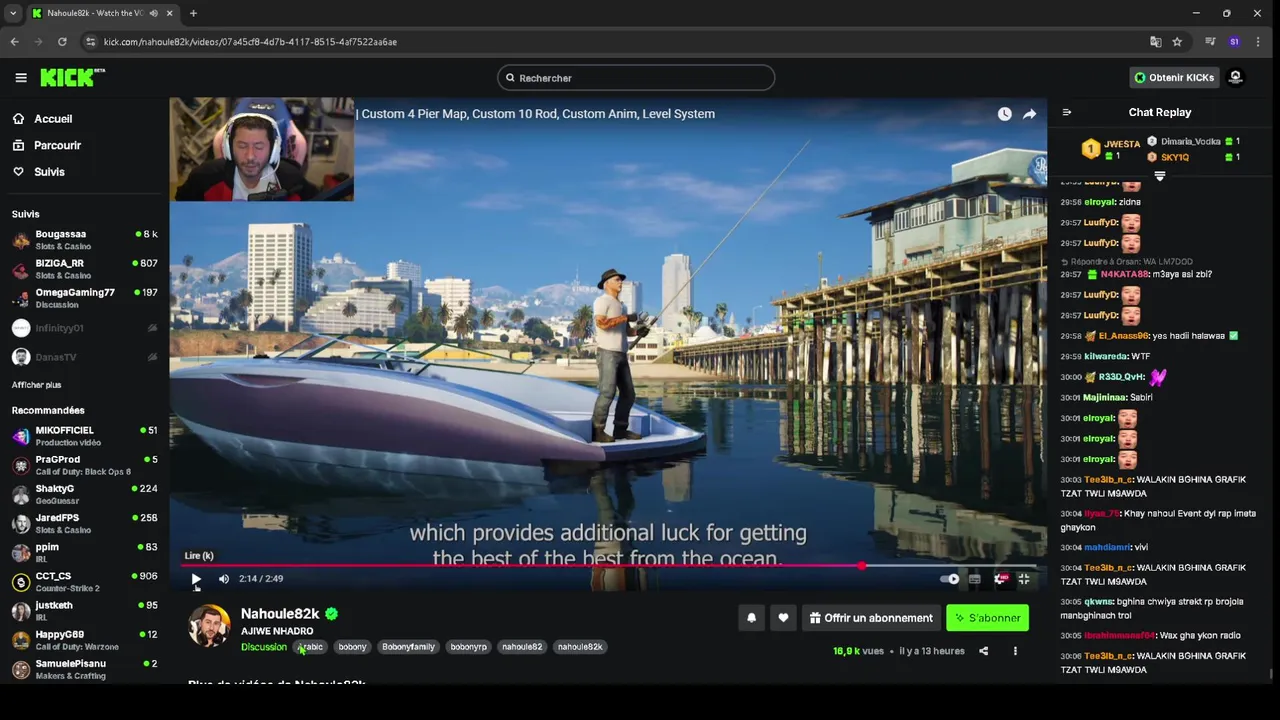1280x720 pixels.
Task: Select the Arabic tag
Action: [311, 647]
